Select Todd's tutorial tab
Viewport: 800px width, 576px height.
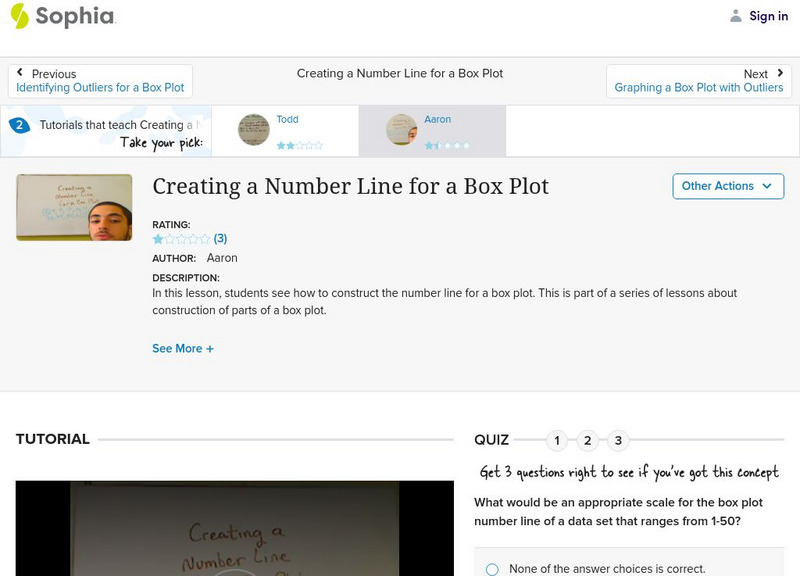(x=286, y=131)
